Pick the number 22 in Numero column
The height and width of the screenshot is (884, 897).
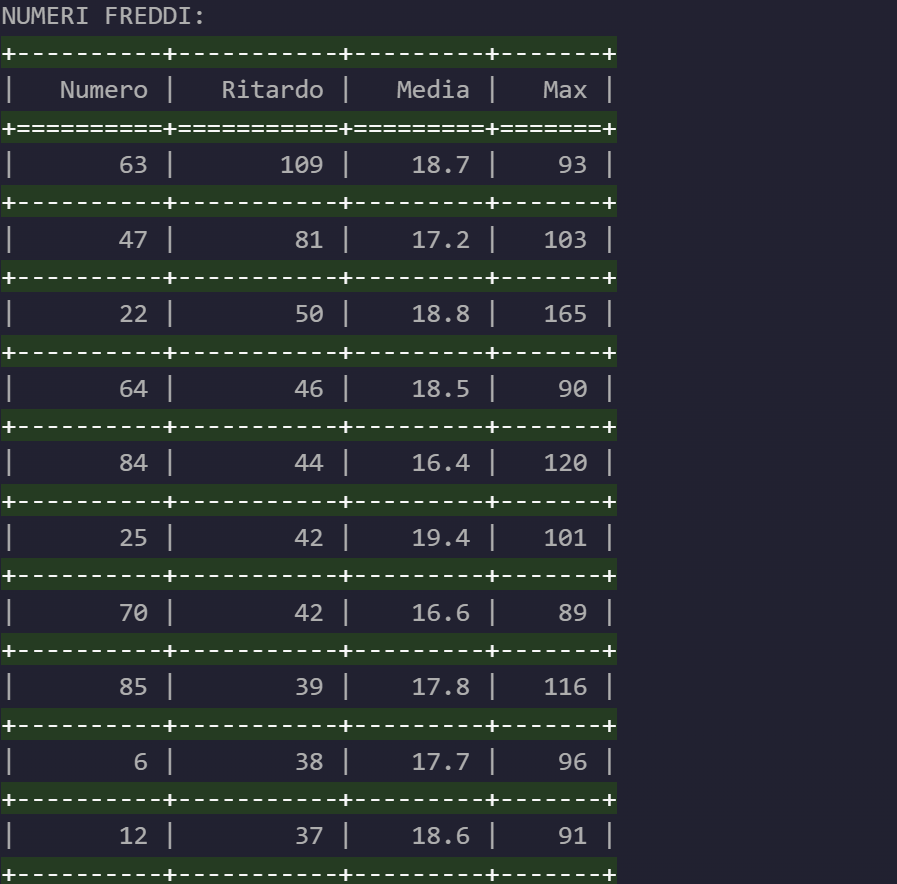[x=133, y=314]
